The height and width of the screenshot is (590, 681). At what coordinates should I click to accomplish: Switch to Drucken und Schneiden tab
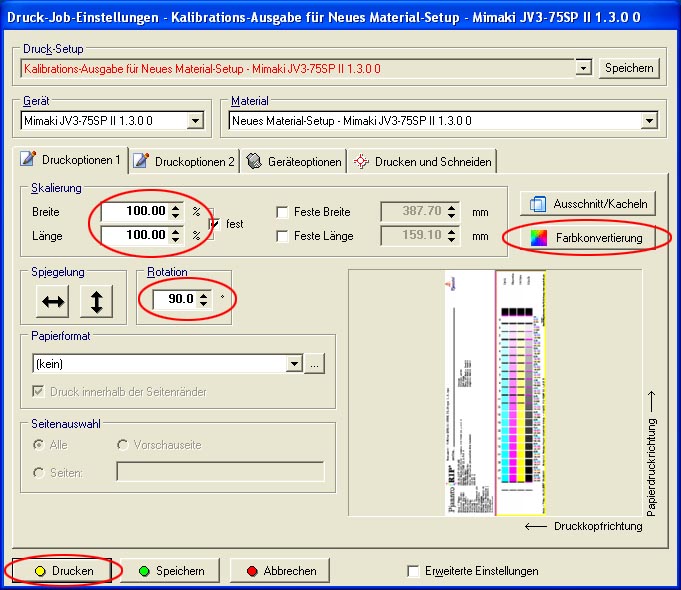tap(422, 161)
